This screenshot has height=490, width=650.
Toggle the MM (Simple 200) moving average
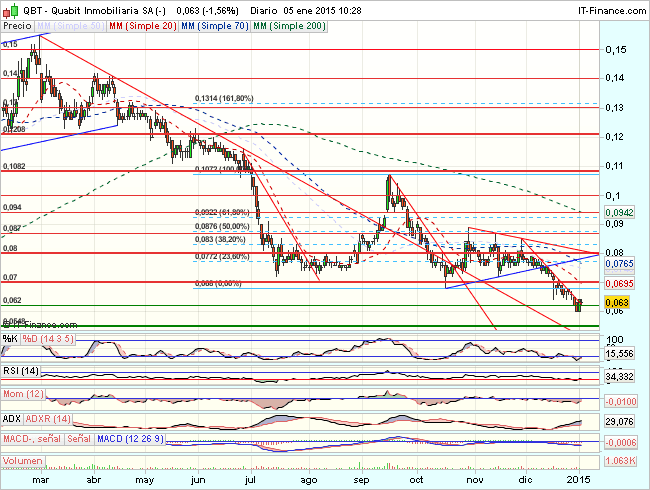[289, 26]
